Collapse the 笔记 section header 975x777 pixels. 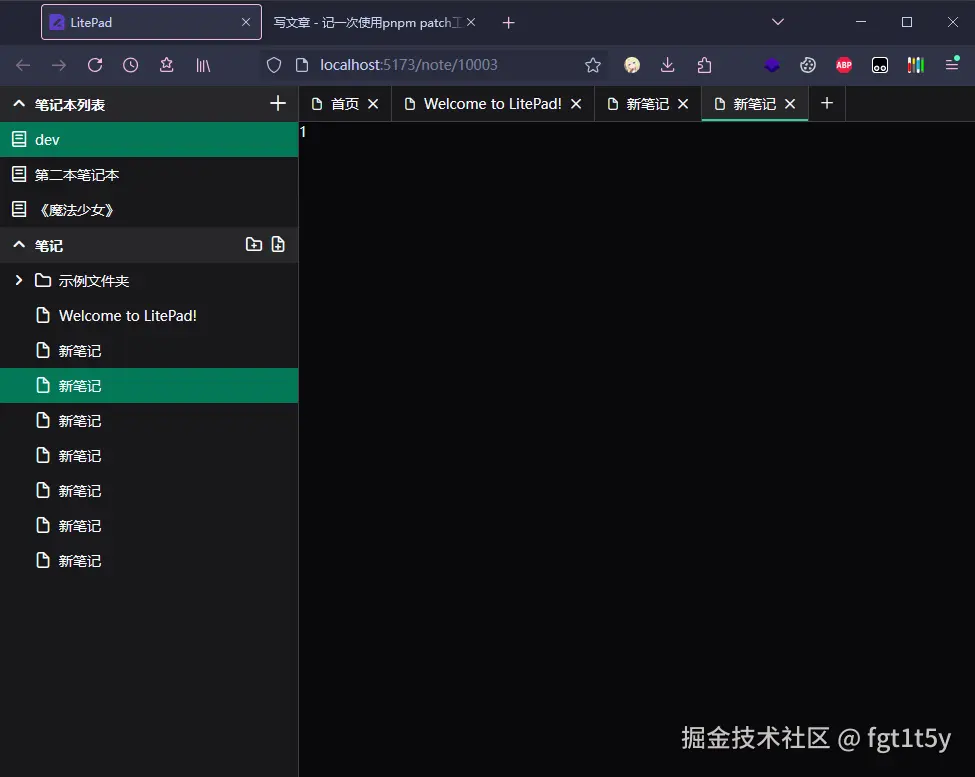pos(17,244)
